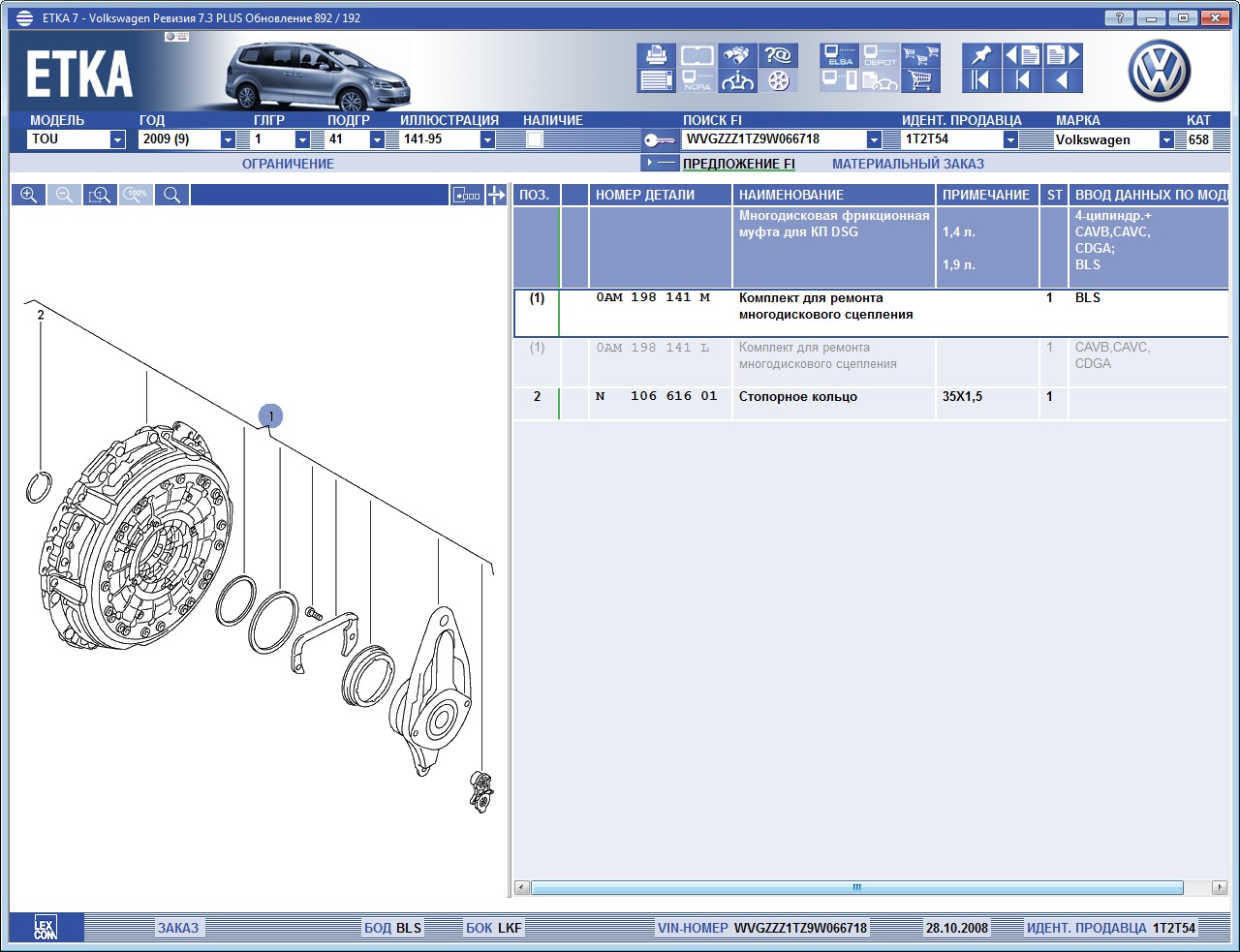The image size is (1240, 952).
Task: Click the question mark email help icon
Action: [778, 55]
